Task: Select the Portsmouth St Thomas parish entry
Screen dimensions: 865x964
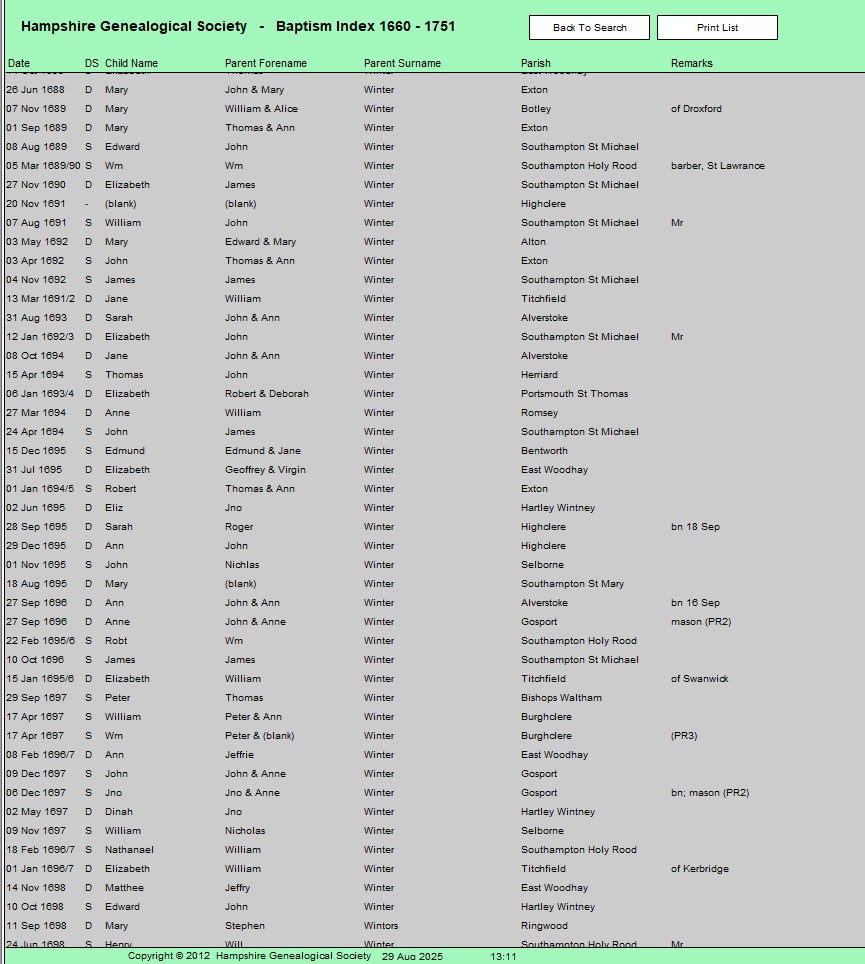Action: 574,394
